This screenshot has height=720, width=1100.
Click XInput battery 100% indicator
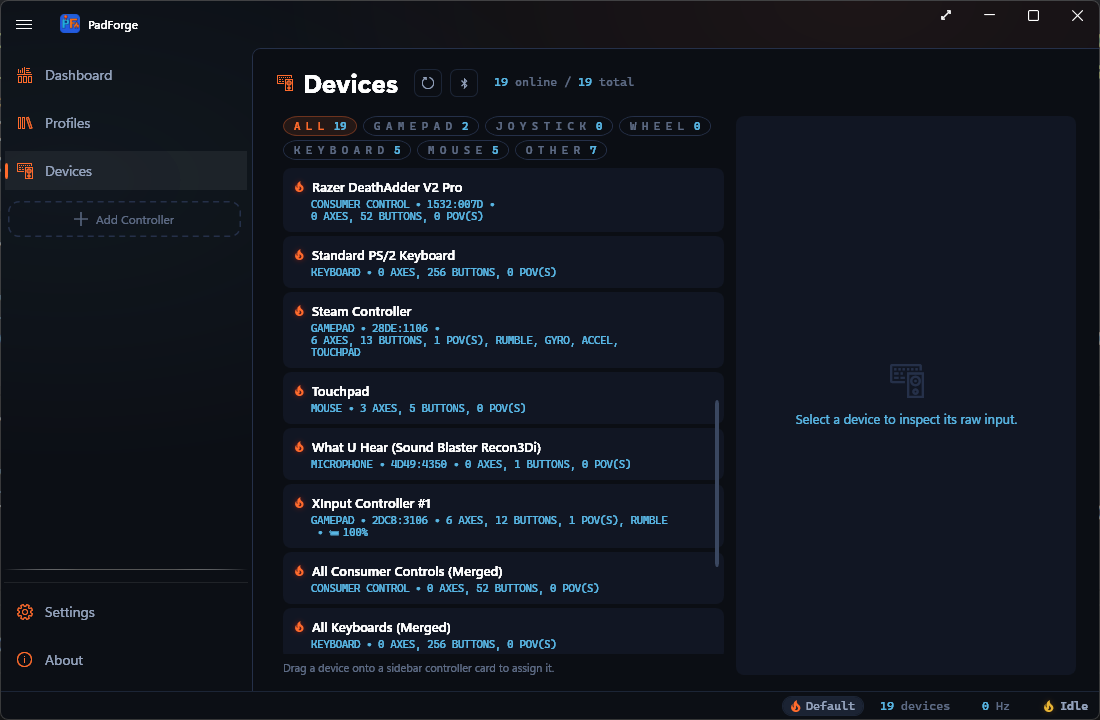(x=349, y=533)
